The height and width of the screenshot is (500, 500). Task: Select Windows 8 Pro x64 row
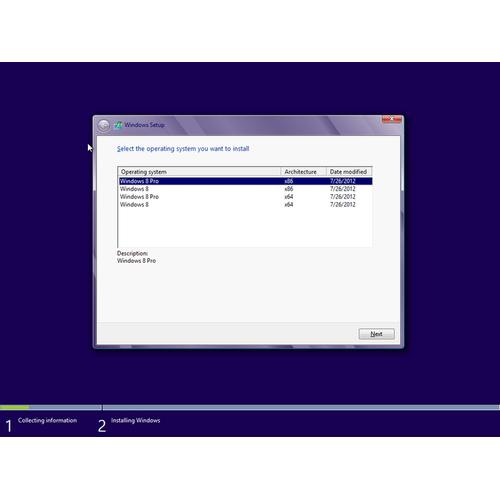(x=245, y=197)
